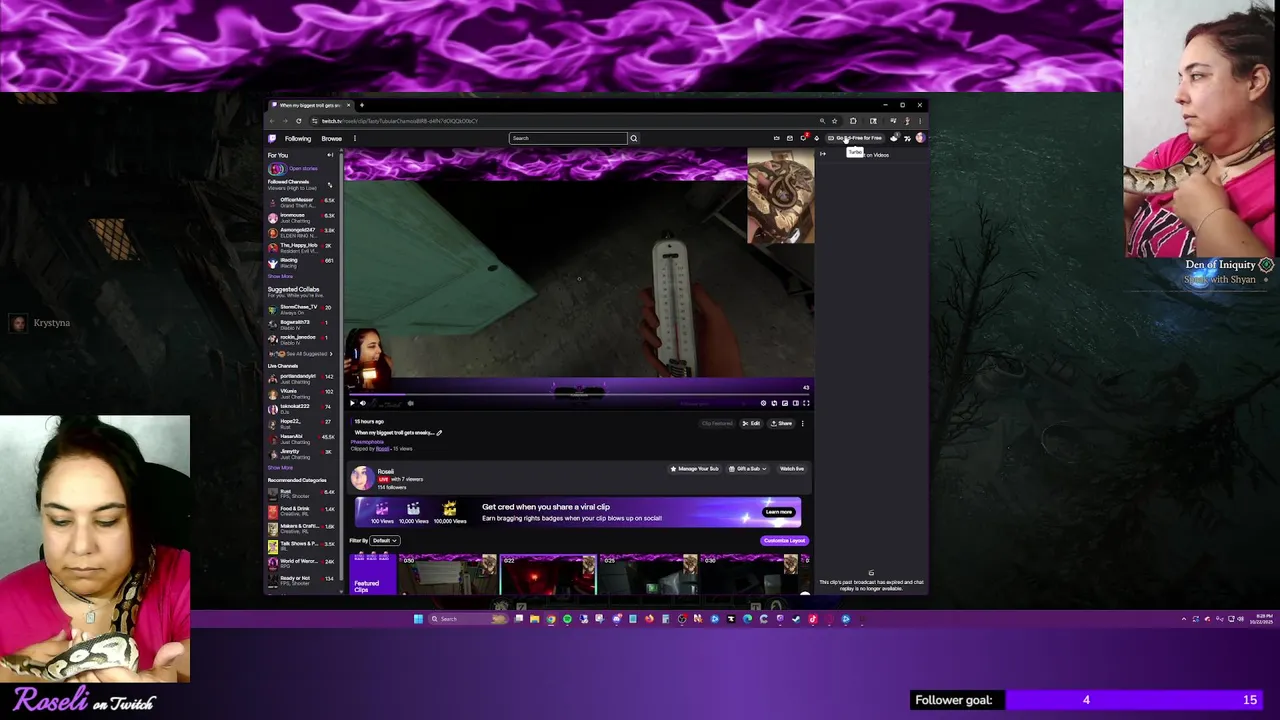Expand Show More under Live Channels

(281, 467)
